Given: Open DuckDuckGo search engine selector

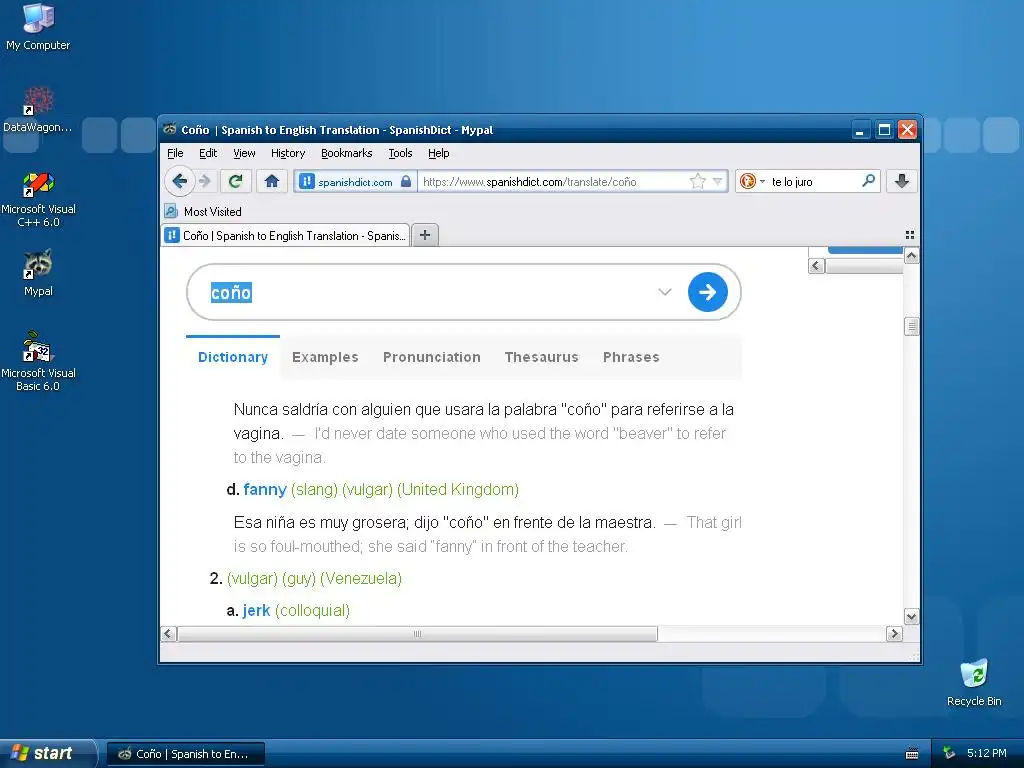Looking at the screenshot, I should (x=752, y=181).
